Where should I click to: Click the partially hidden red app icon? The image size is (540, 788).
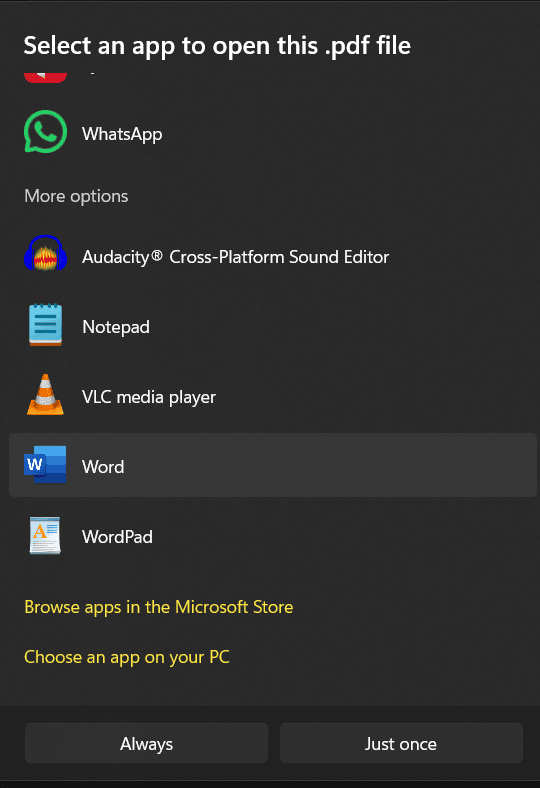coord(45,78)
